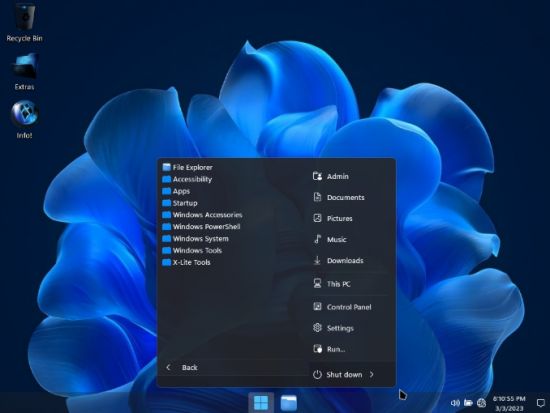Click the Windows Start button in taskbar

pyautogui.click(x=261, y=402)
